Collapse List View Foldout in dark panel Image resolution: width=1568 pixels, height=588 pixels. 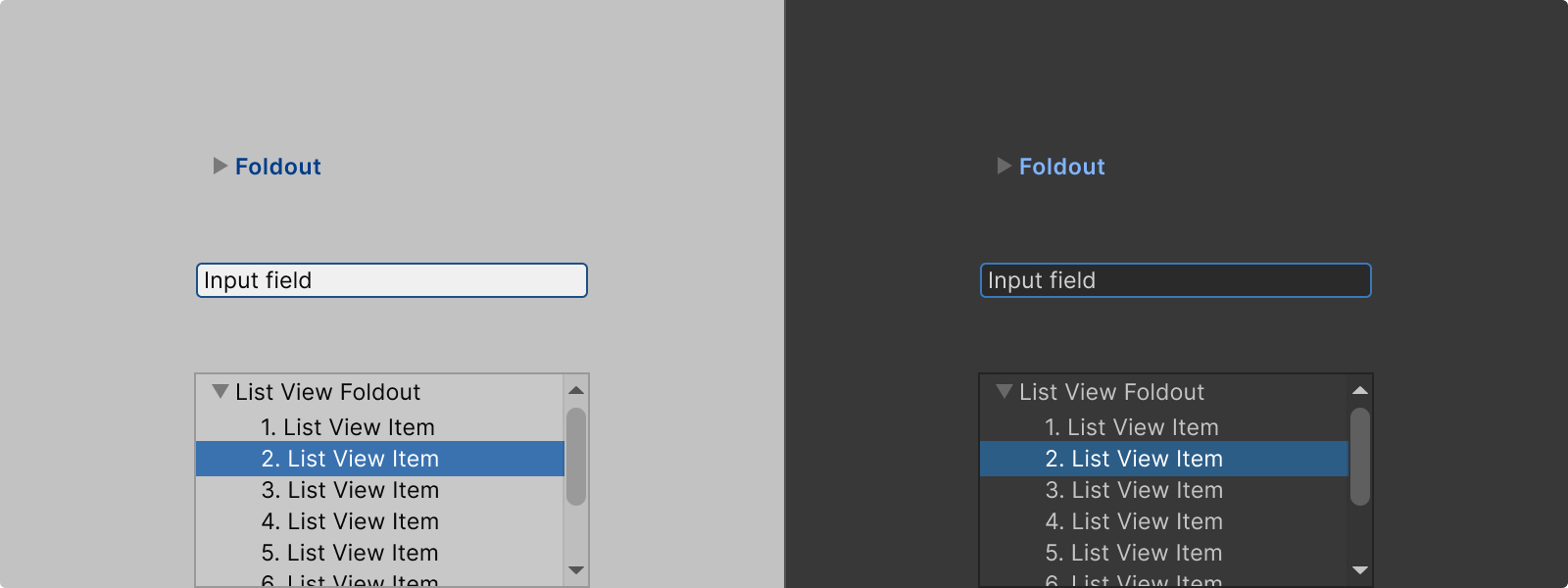coord(1004,391)
